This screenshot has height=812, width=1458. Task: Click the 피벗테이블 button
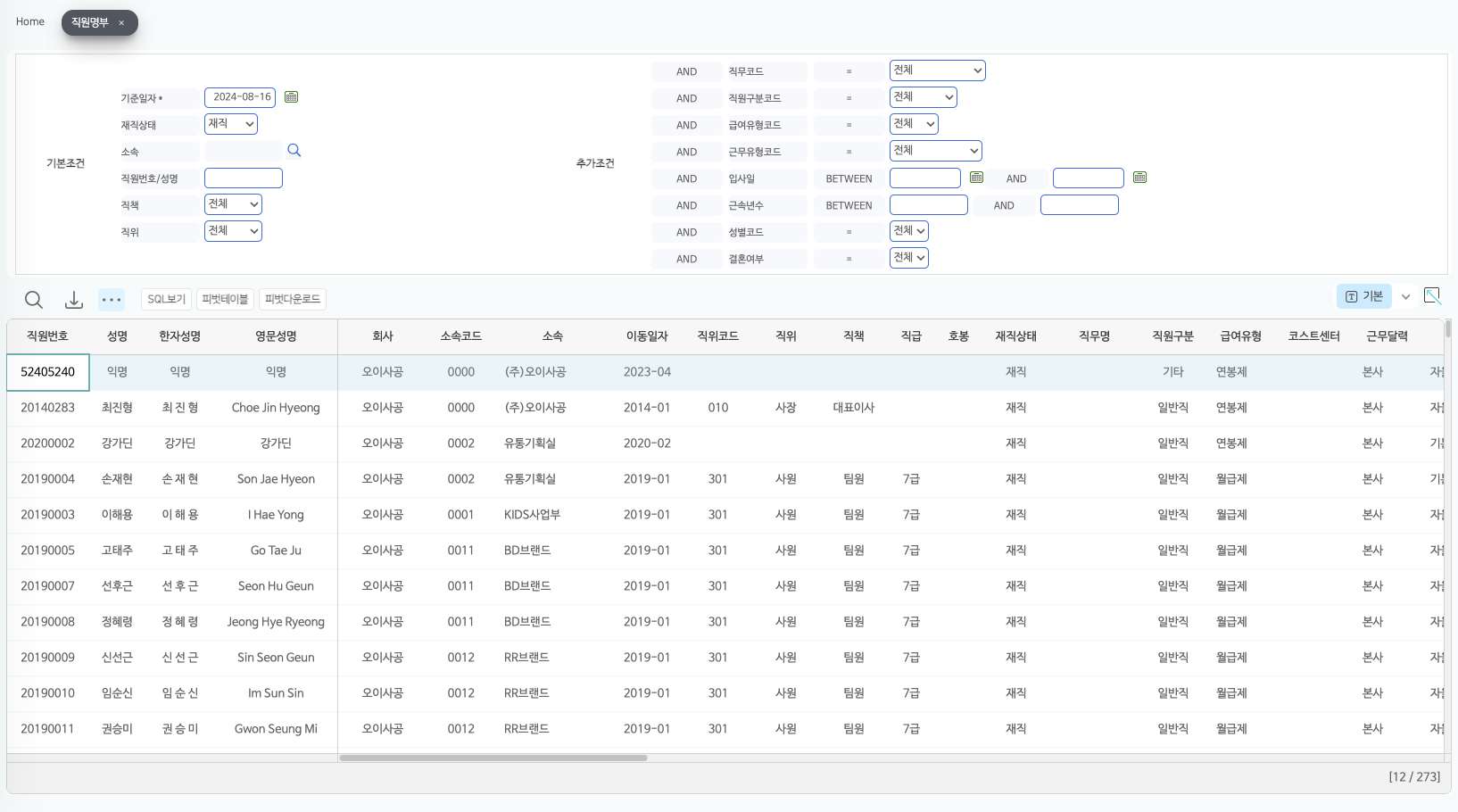tap(225, 299)
